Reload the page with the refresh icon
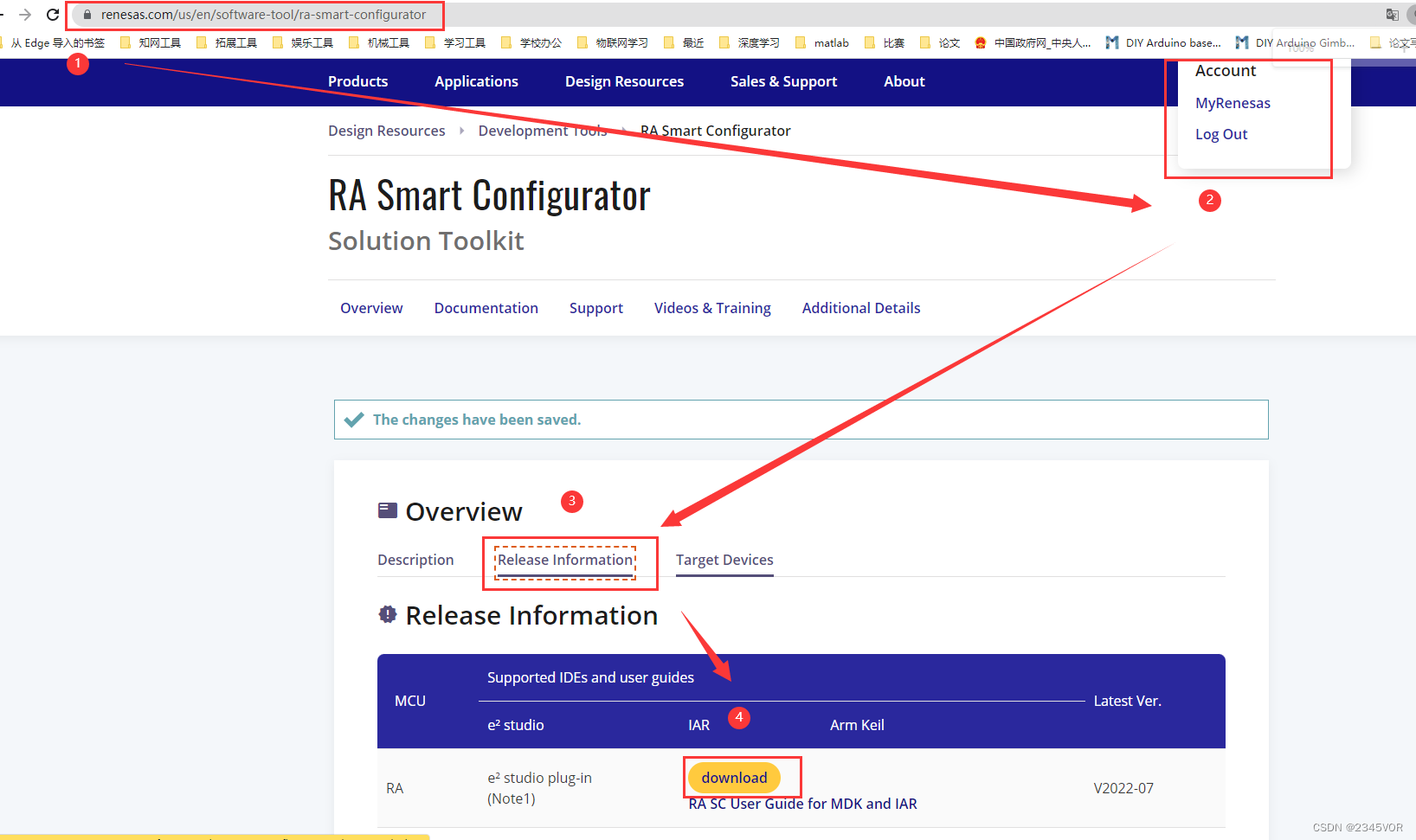Viewport: 1416px width, 840px height. click(53, 15)
